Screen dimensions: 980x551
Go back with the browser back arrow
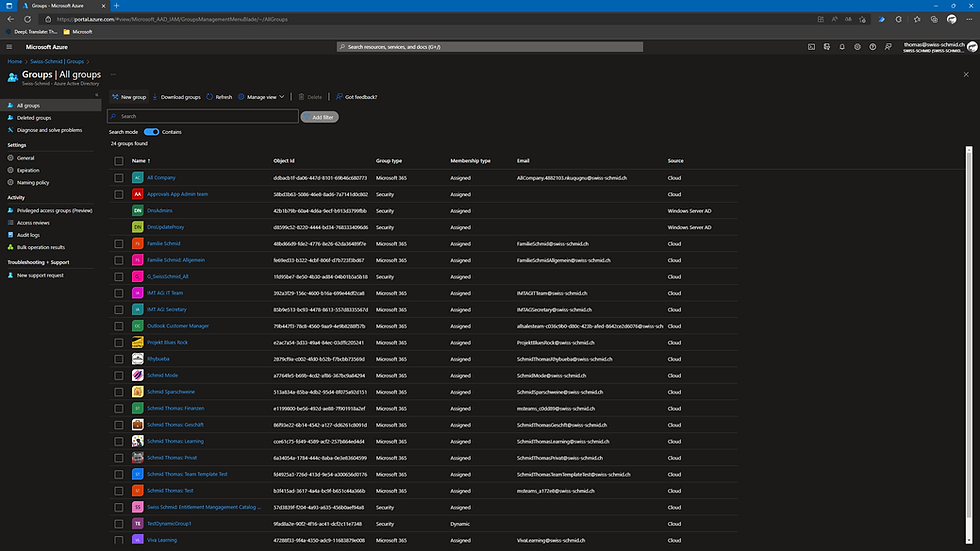pos(11,19)
